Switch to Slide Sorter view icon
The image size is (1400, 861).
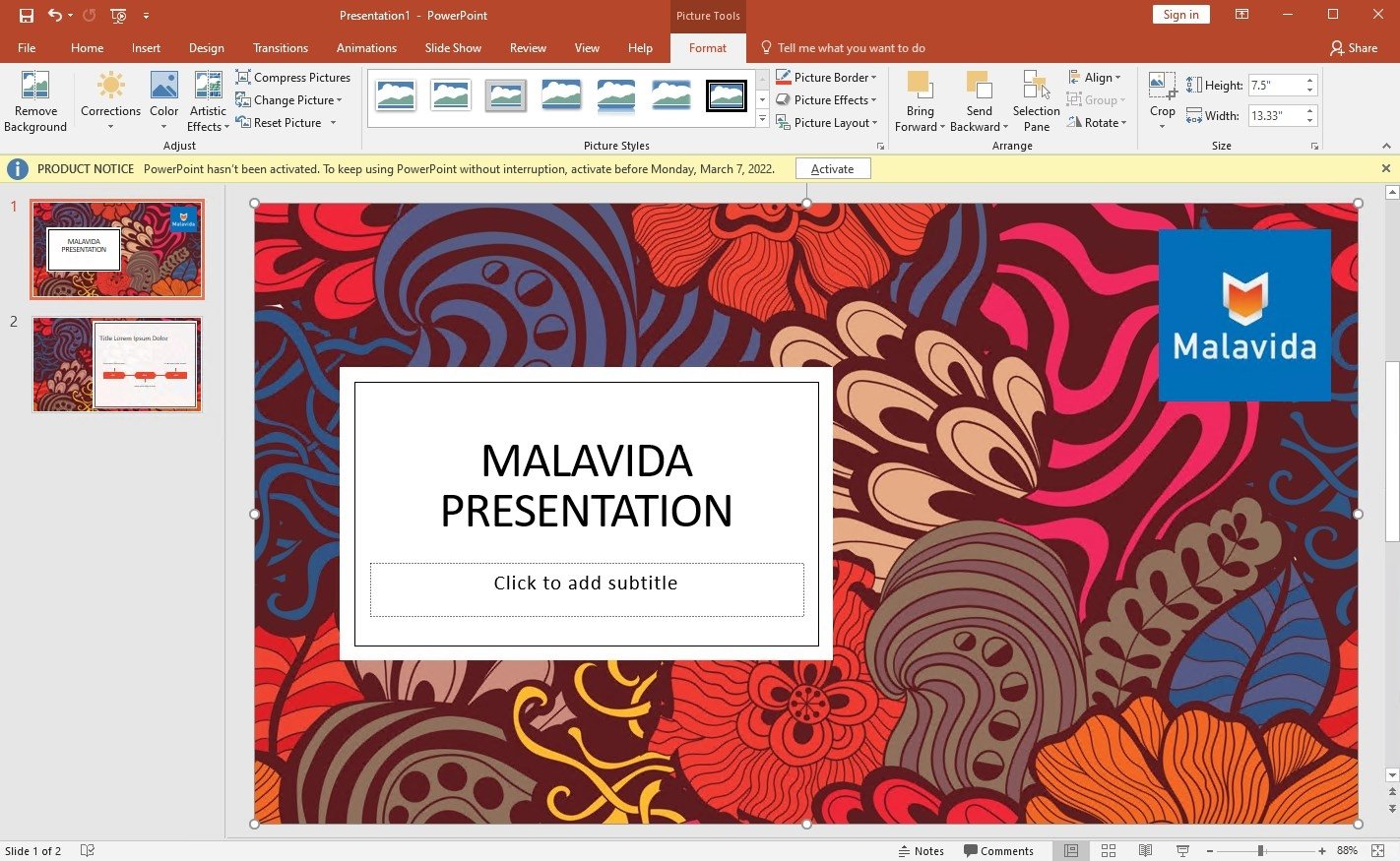(1108, 851)
